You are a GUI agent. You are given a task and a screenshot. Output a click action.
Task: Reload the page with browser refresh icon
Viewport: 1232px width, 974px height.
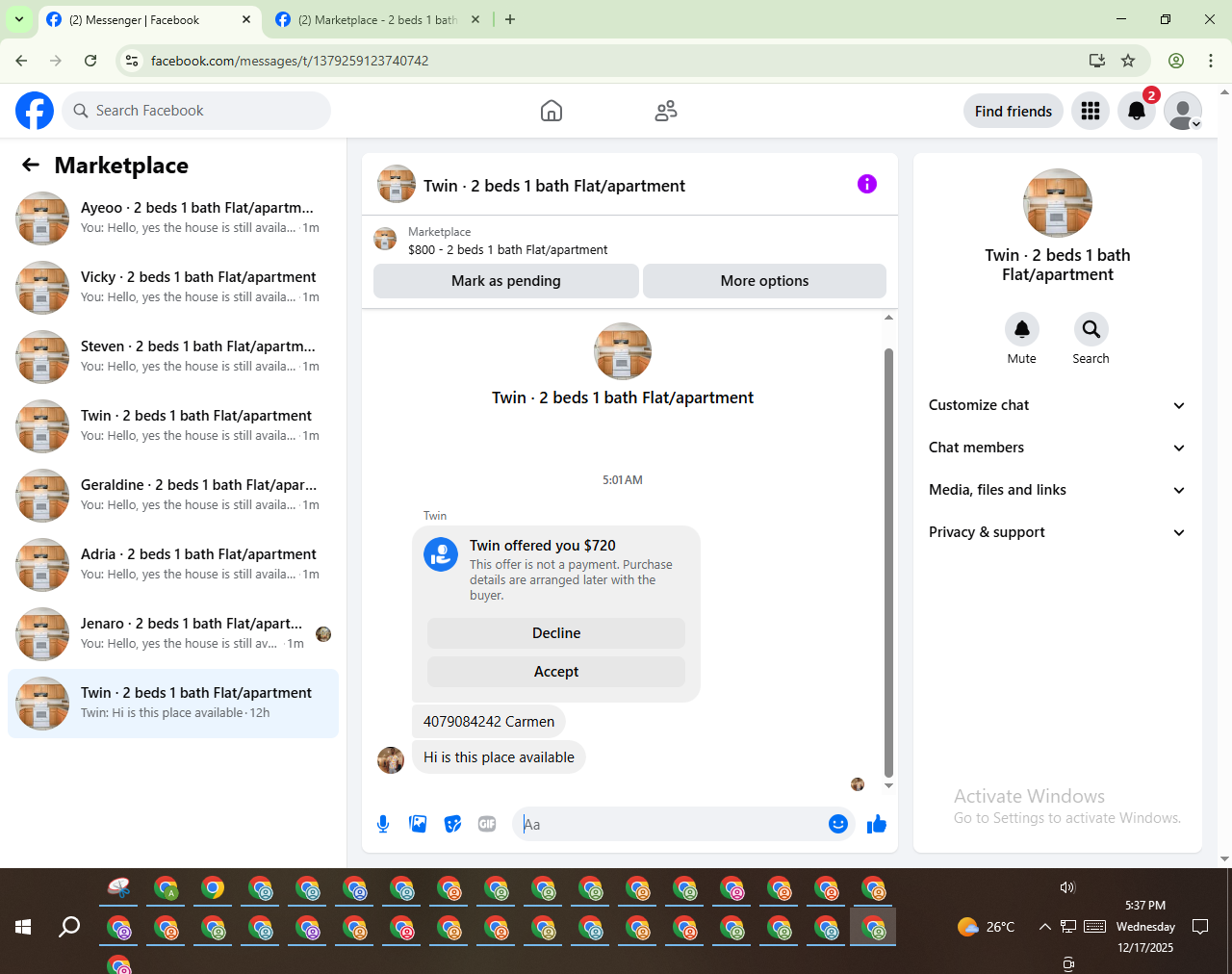coord(90,61)
